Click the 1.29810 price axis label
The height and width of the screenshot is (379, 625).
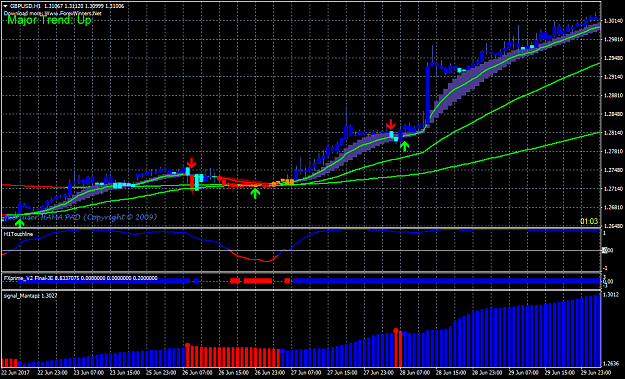pyautogui.click(x=613, y=39)
